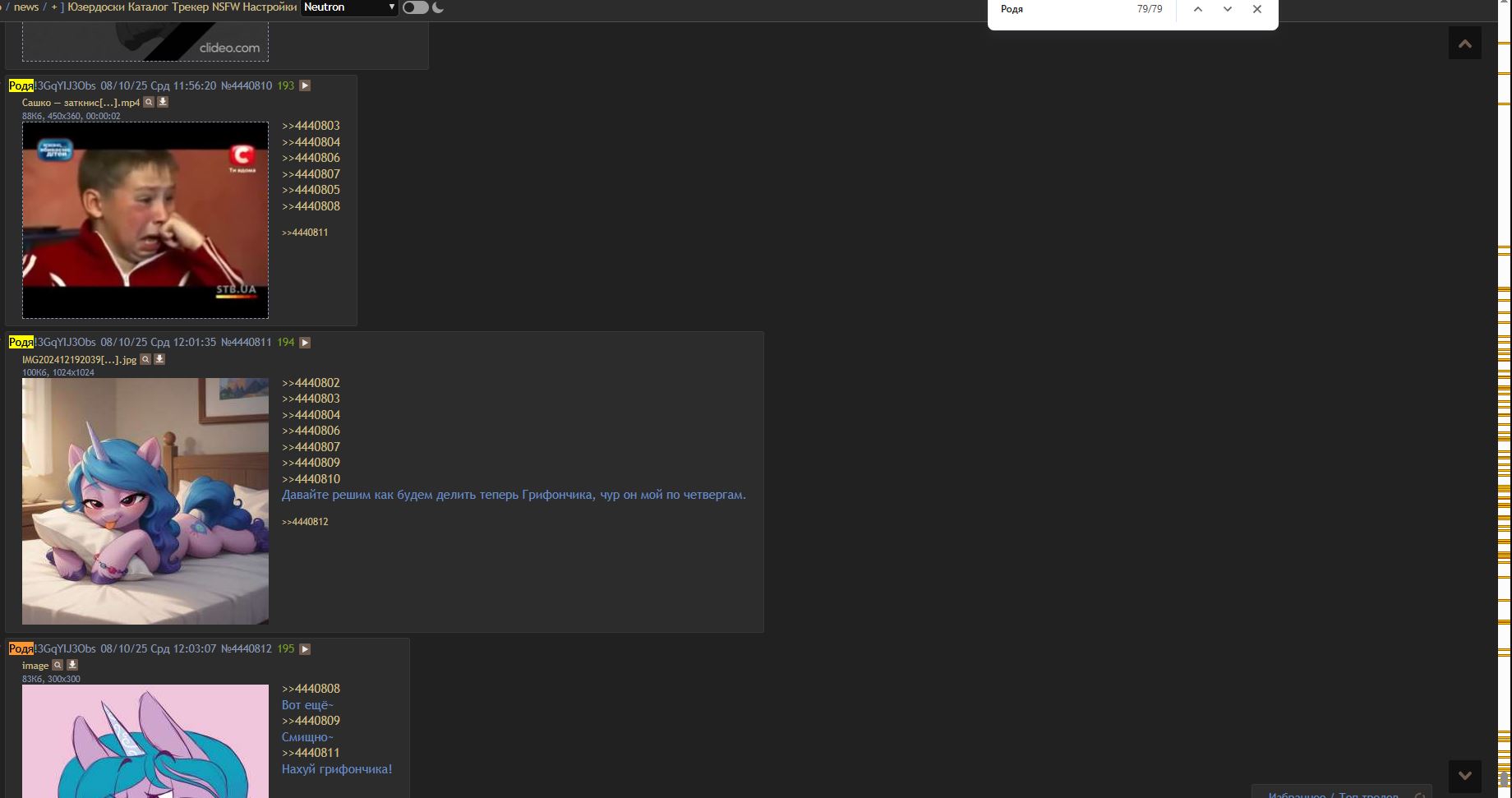Click the plus link in board navigation
Viewport: 1512px width, 798px height.
point(54,7)
